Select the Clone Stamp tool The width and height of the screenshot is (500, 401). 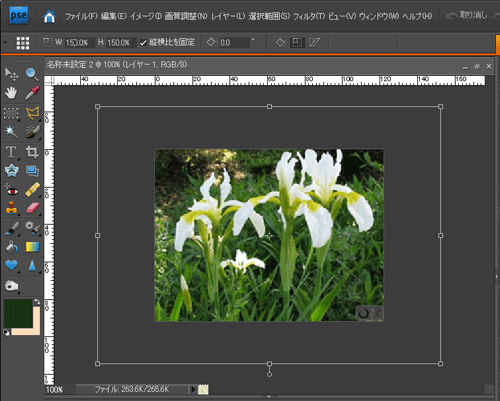click(11, 208)
